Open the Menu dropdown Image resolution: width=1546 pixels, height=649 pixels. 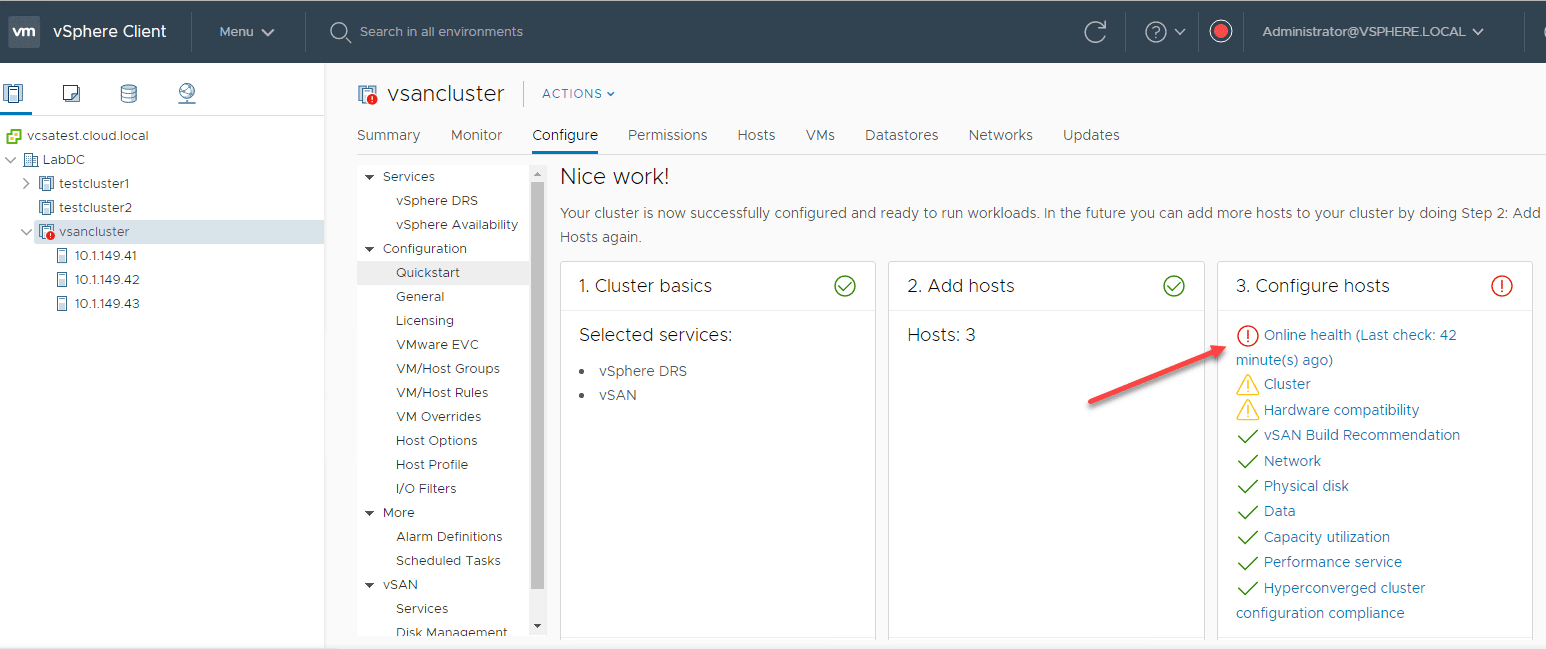click(246, 32)
